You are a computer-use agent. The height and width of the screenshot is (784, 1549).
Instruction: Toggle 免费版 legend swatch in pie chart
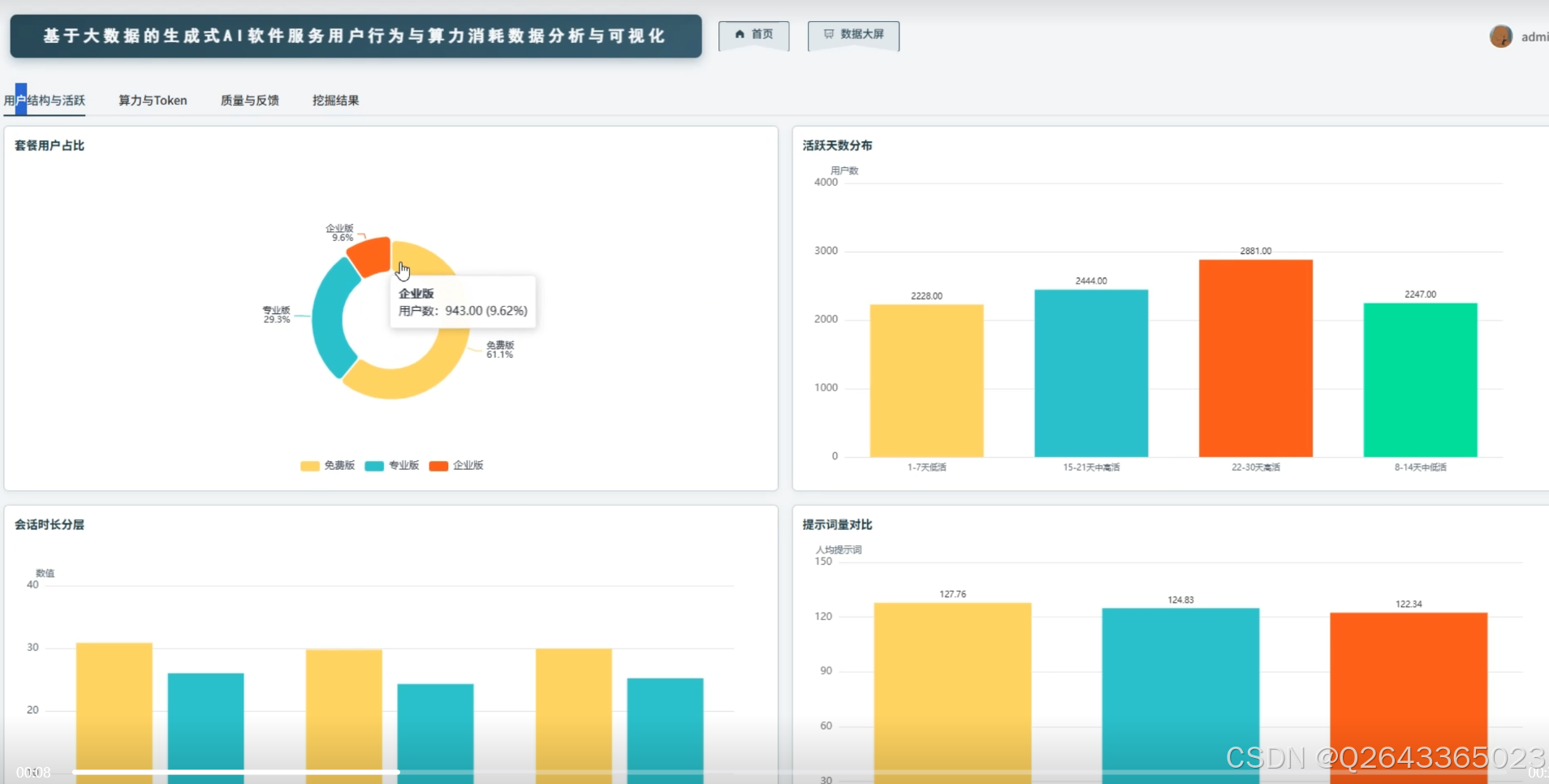309,466
